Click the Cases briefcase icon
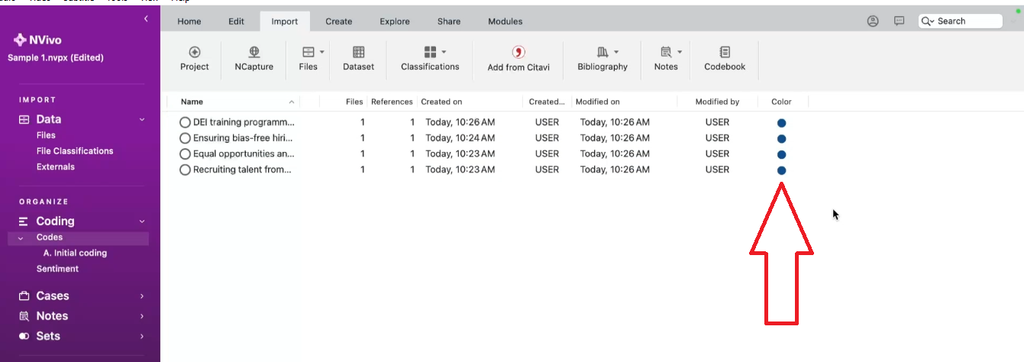1024x362 pixels. [24, 296]
